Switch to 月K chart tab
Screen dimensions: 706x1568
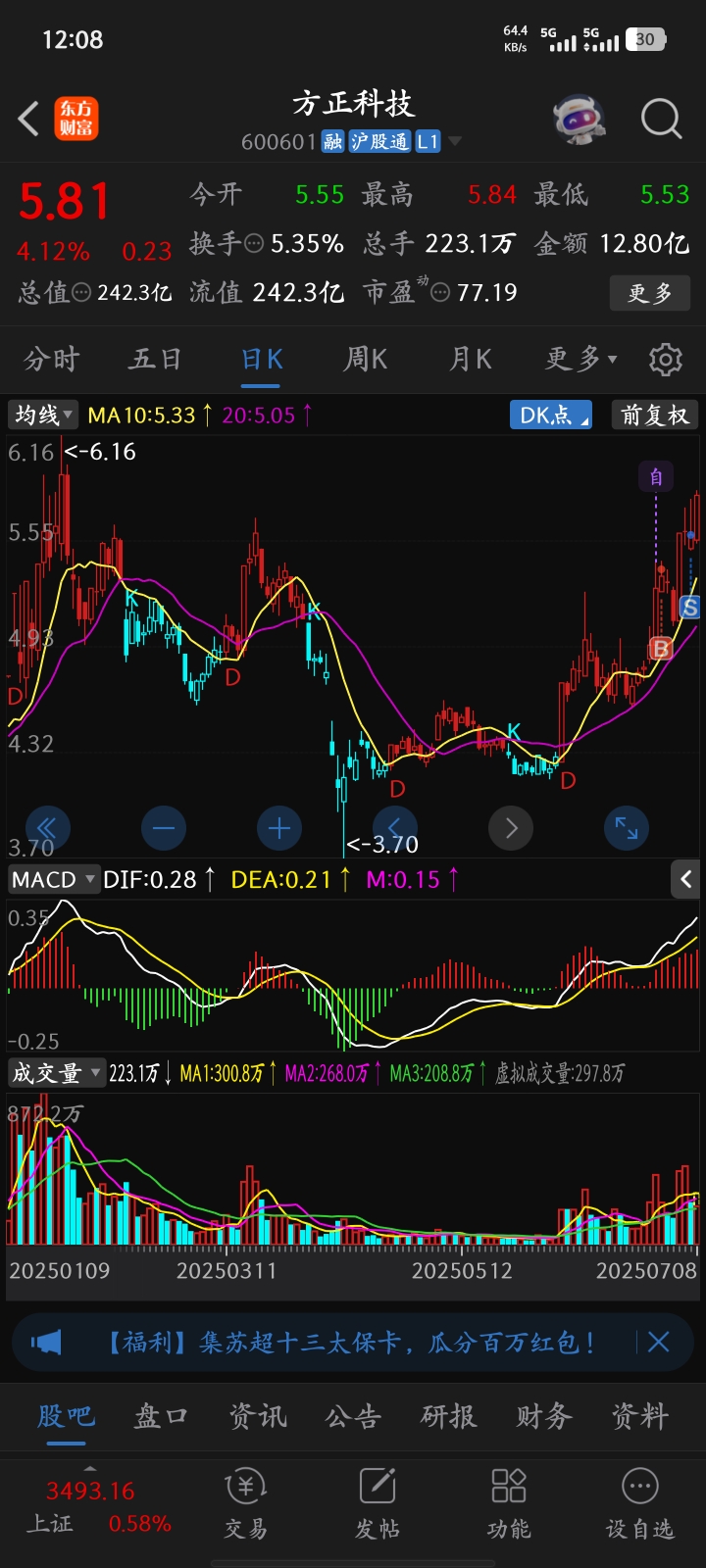(471, 360)
